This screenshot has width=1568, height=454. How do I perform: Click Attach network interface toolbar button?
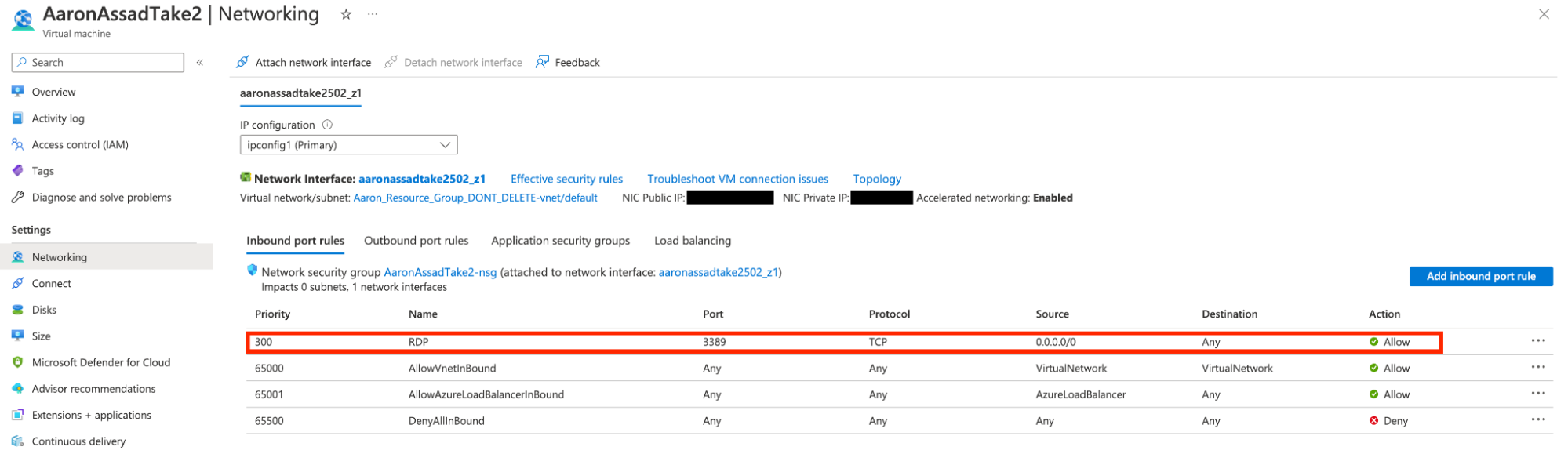[x=304, y=63]
